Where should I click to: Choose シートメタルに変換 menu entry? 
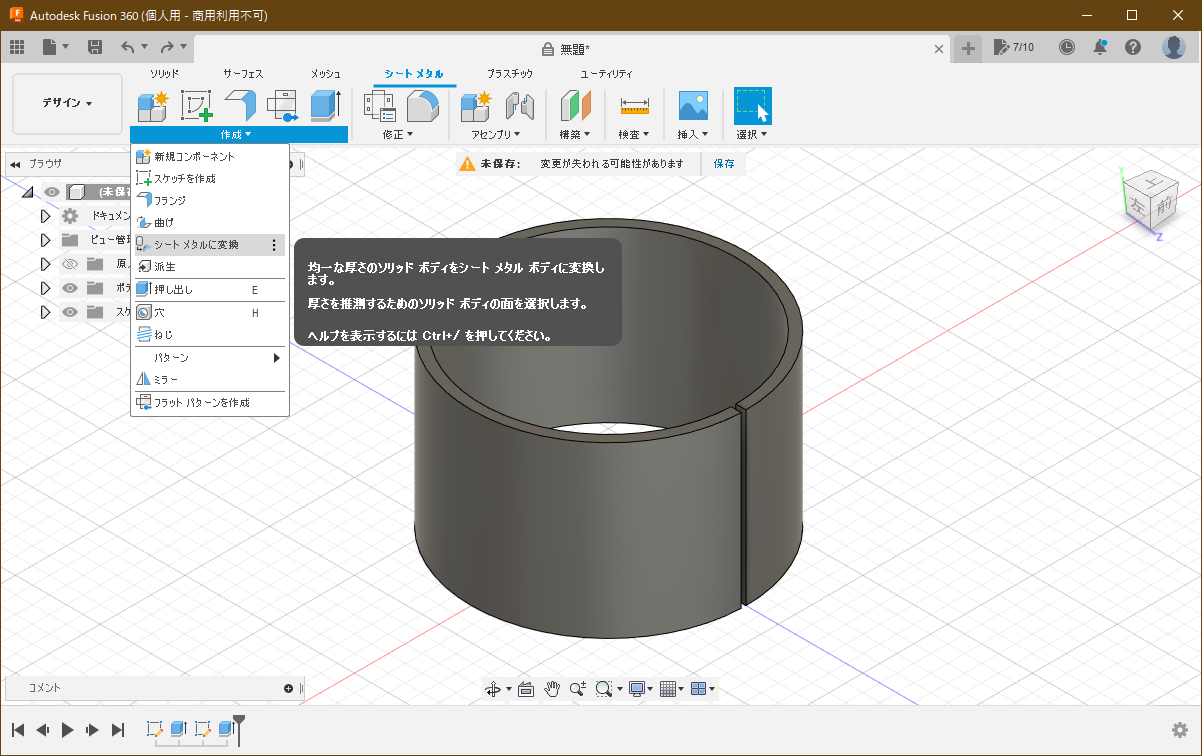pyautogui.click(x=210, y=244)
